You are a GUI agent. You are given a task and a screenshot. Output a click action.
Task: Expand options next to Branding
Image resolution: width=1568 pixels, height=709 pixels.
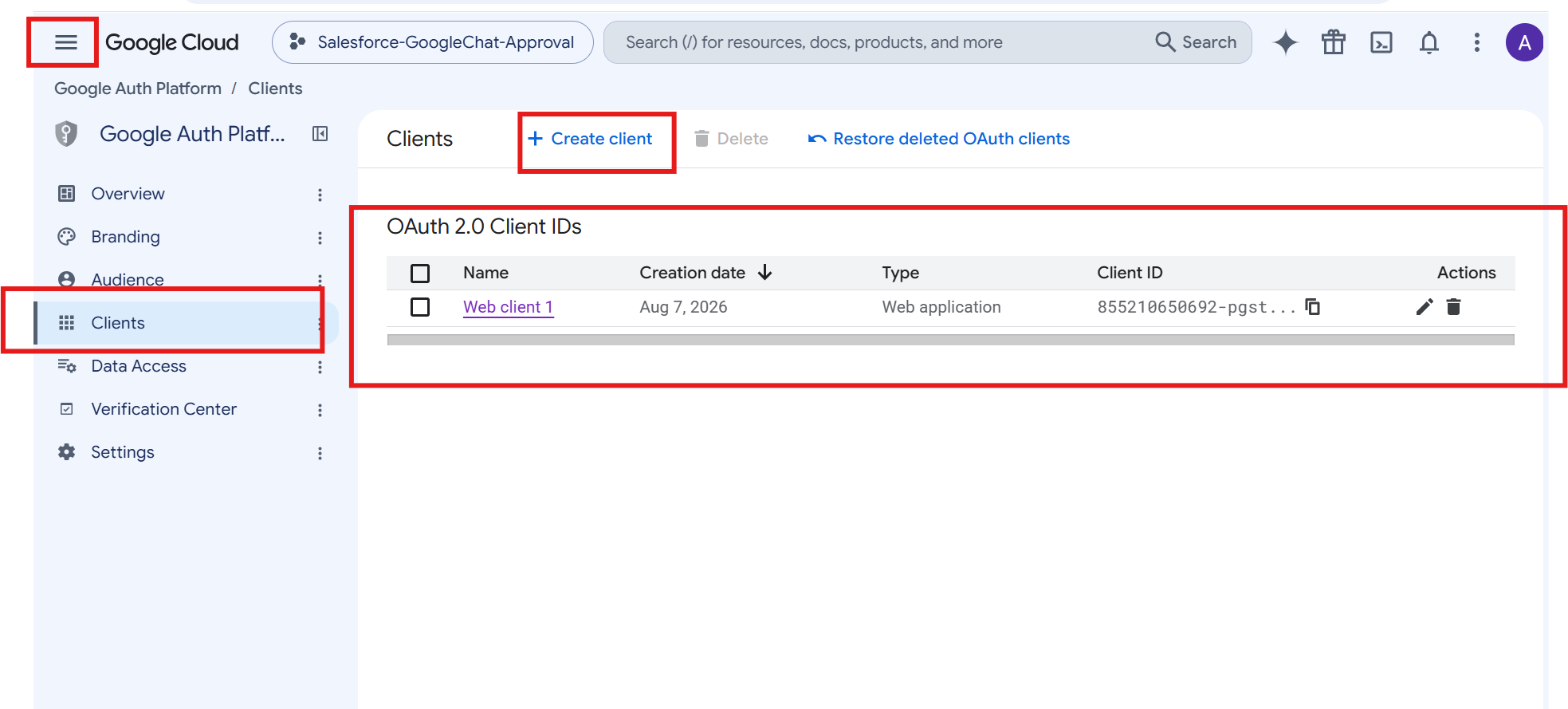point(320,238)
